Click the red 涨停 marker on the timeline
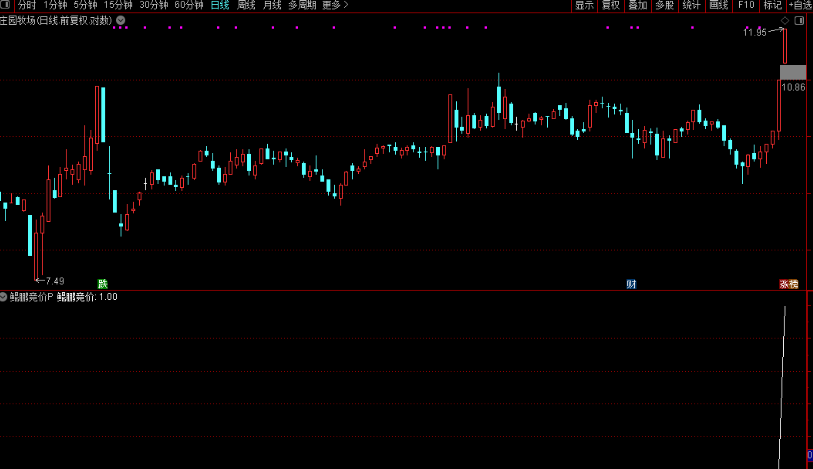This screenshot has height=469, width=813. coord(790,284)
